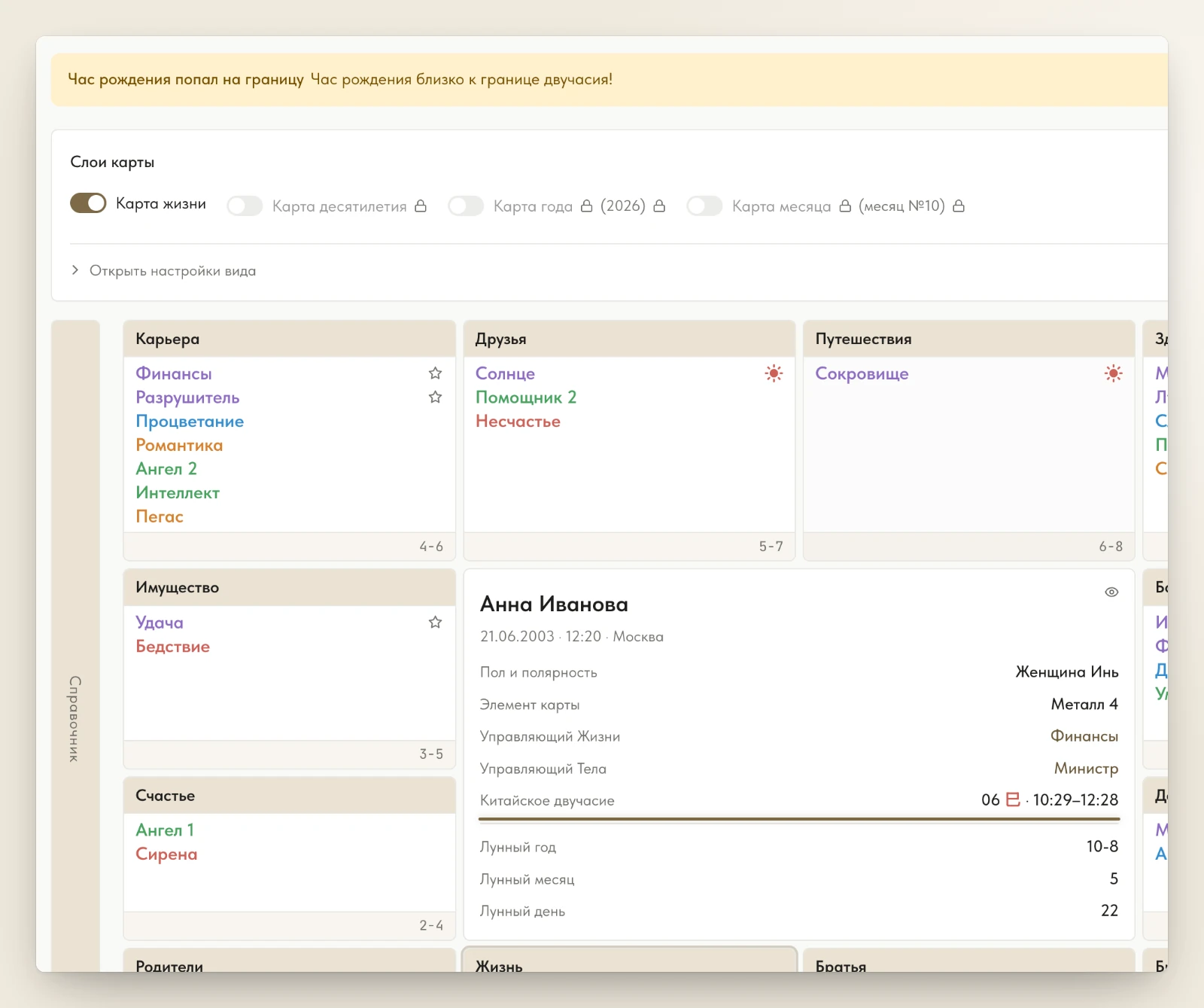This screenshot has height=1008, width=1204.
Task: Open the Процветание star link
Action: (190, 422)
